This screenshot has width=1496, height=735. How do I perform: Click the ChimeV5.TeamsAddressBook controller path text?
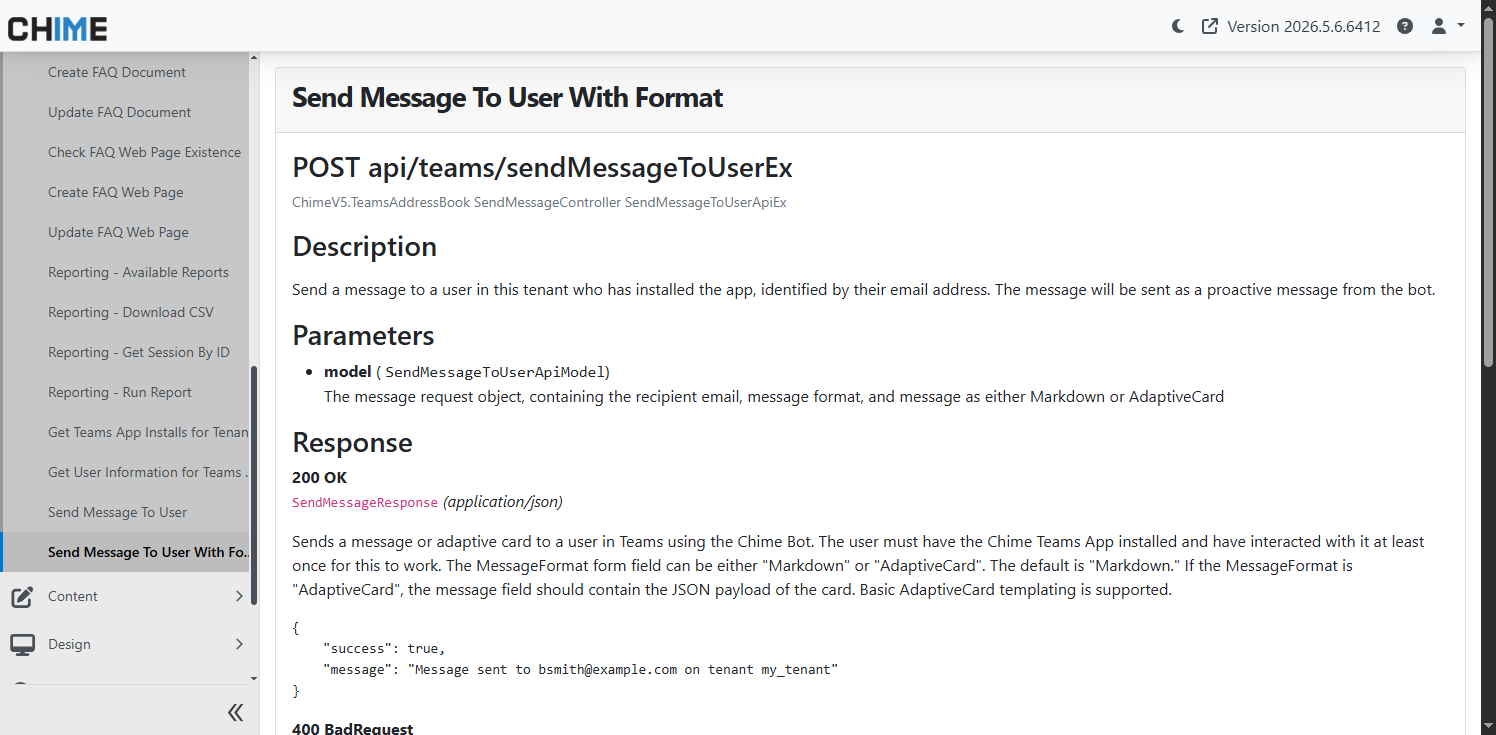coord(539,202)
